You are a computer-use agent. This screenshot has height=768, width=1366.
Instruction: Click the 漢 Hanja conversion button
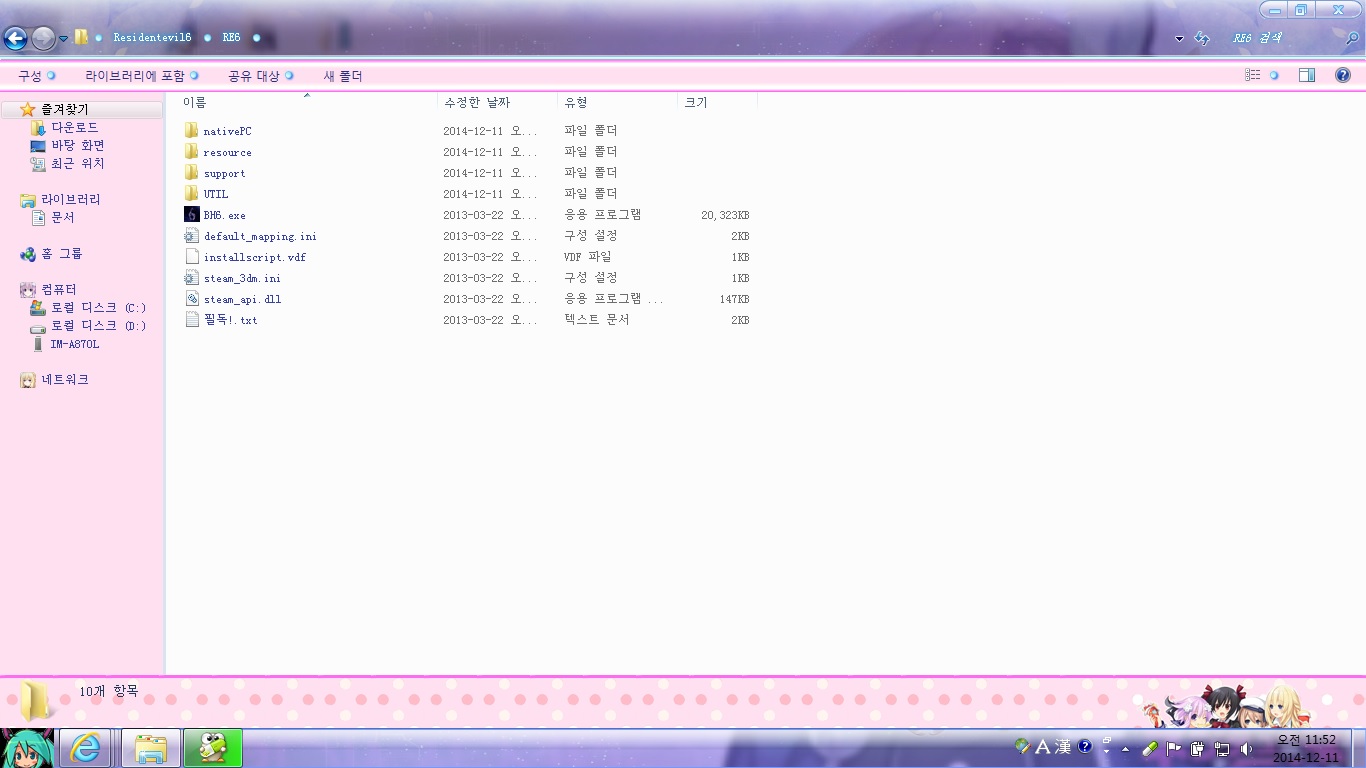[x=1062, y=747]
